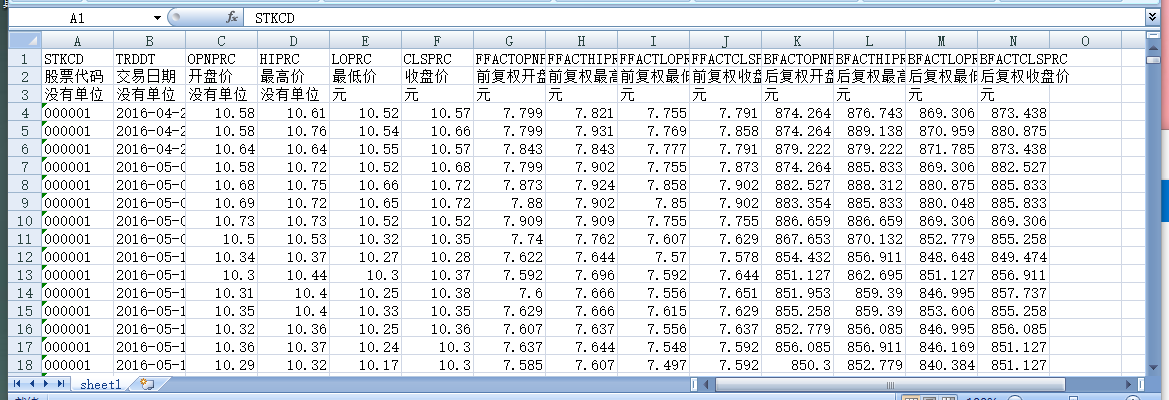Select column C header
The width and height of the screenshot is (1169, 400).
point(221,41)
